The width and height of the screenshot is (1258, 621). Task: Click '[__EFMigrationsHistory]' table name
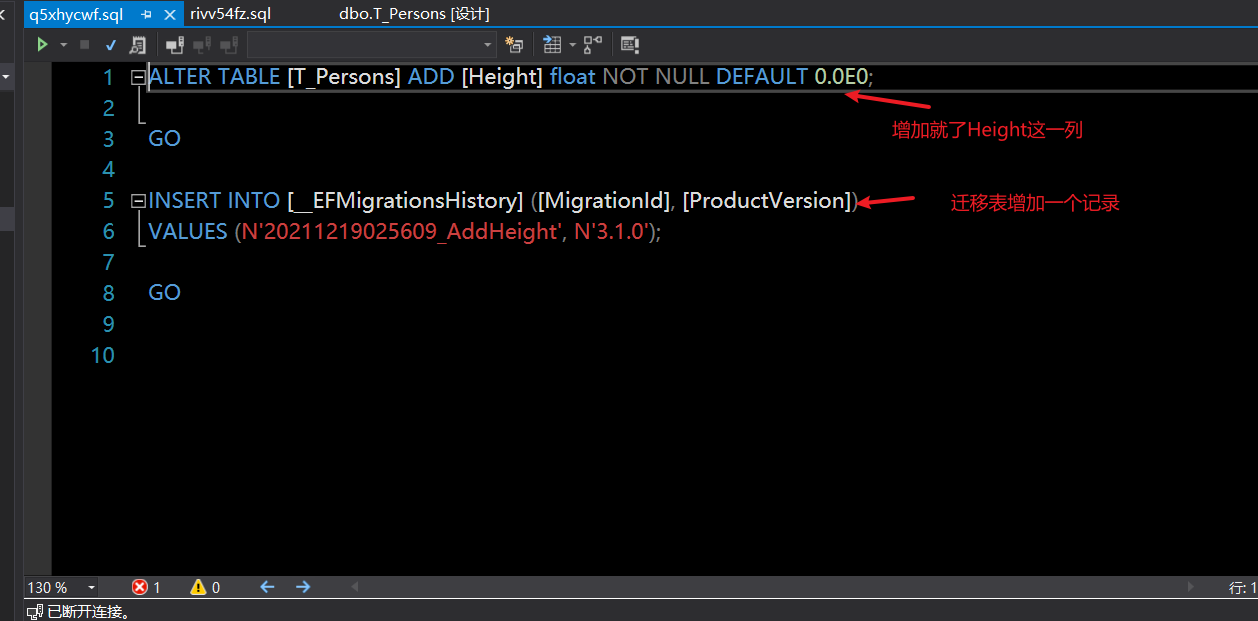pos(405,201)
